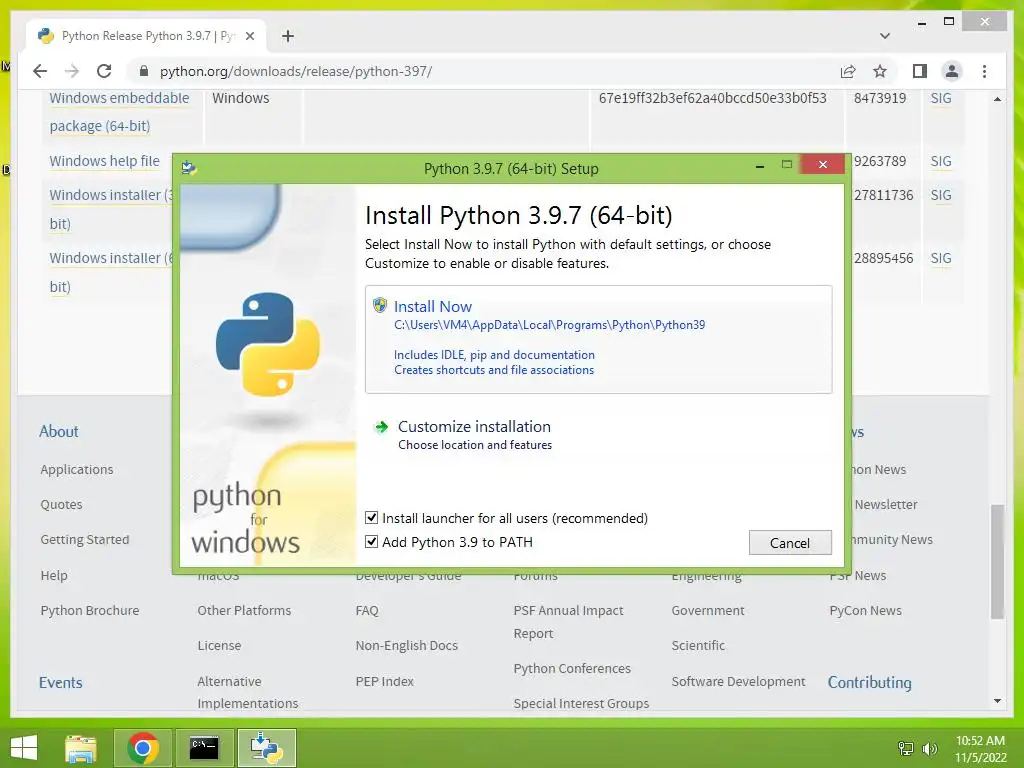Open Windows Start button
The height and width of the screenshot is (768, 1024).
coord(24,748)
